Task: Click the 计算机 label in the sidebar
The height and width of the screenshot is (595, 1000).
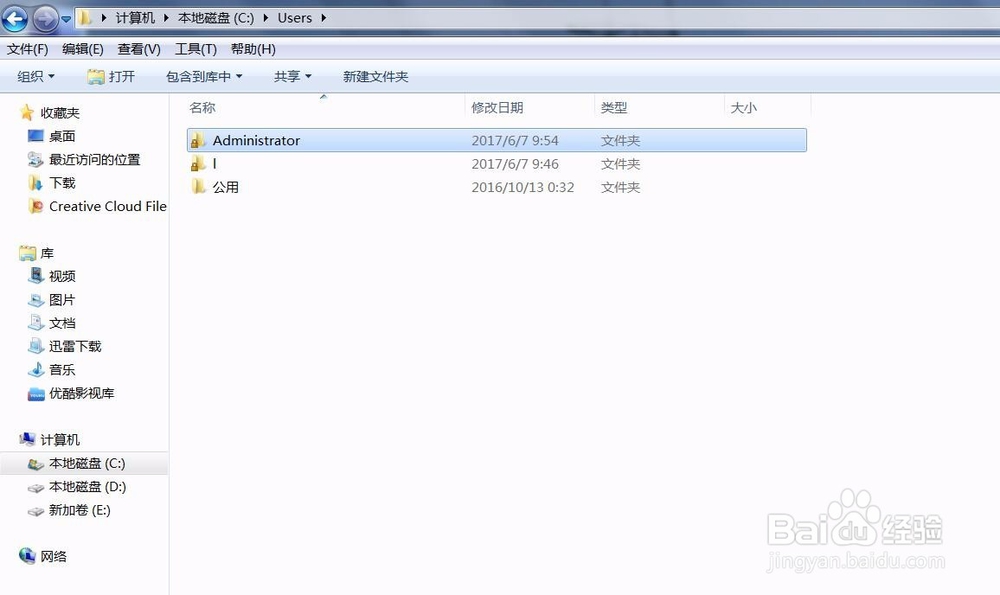Action: click(60, 439)
